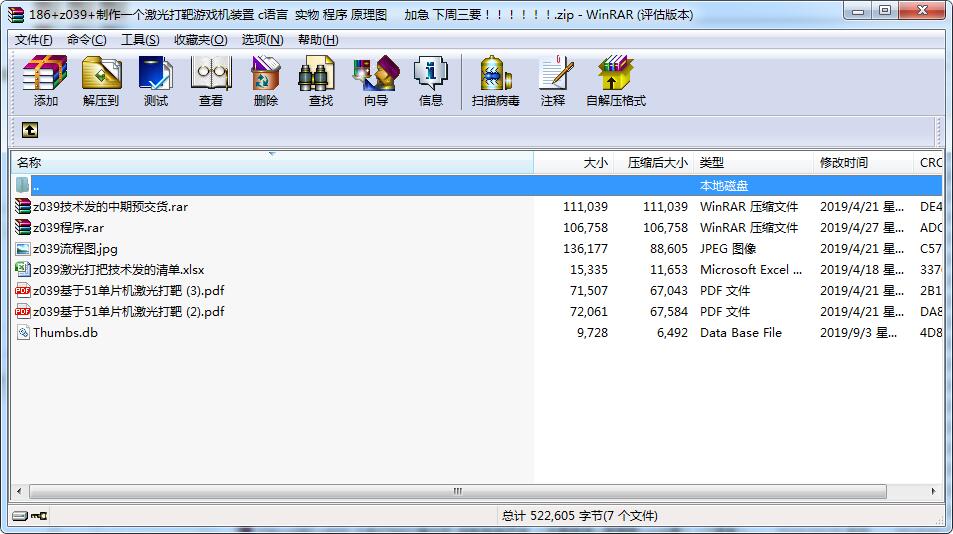Click size value 9,728
The image size is (953, 534).
(592, 332)
